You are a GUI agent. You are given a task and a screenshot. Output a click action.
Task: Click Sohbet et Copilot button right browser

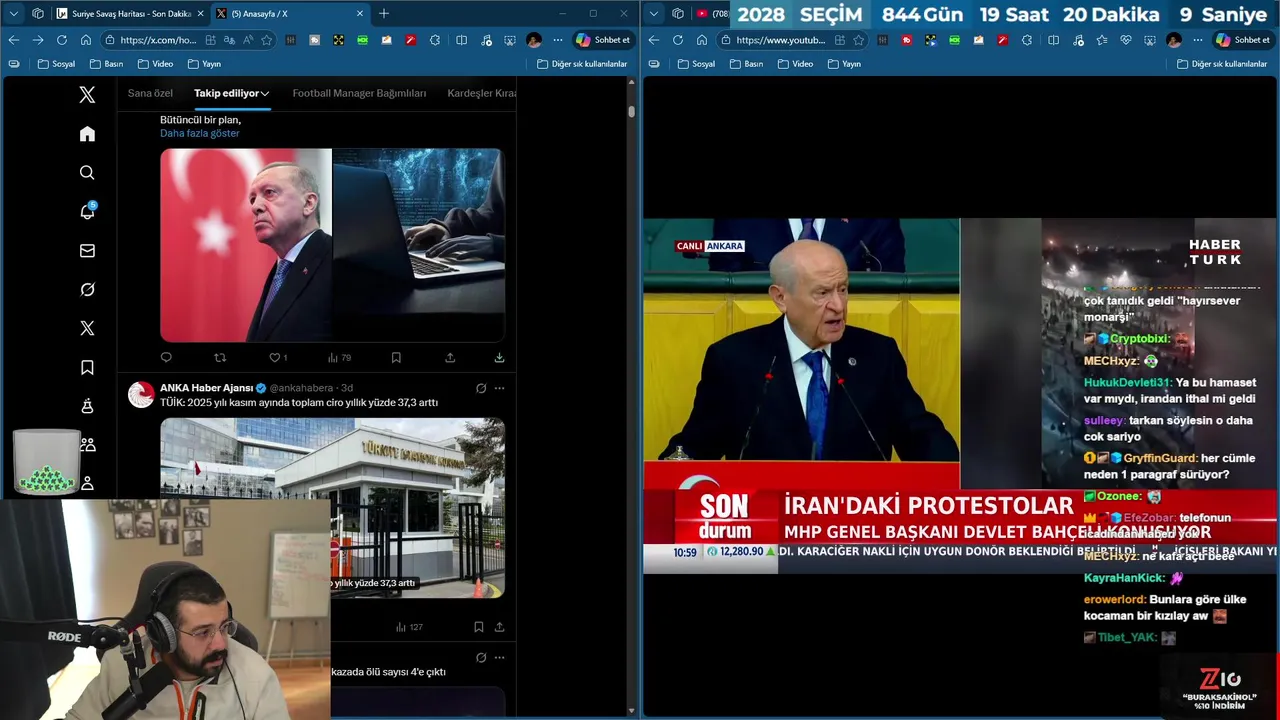coord(1244,40)
